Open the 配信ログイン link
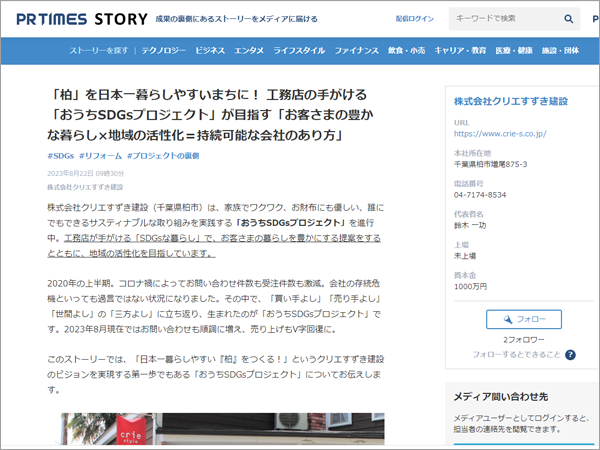This screenshot has height=450, width=600. point(415,19)
